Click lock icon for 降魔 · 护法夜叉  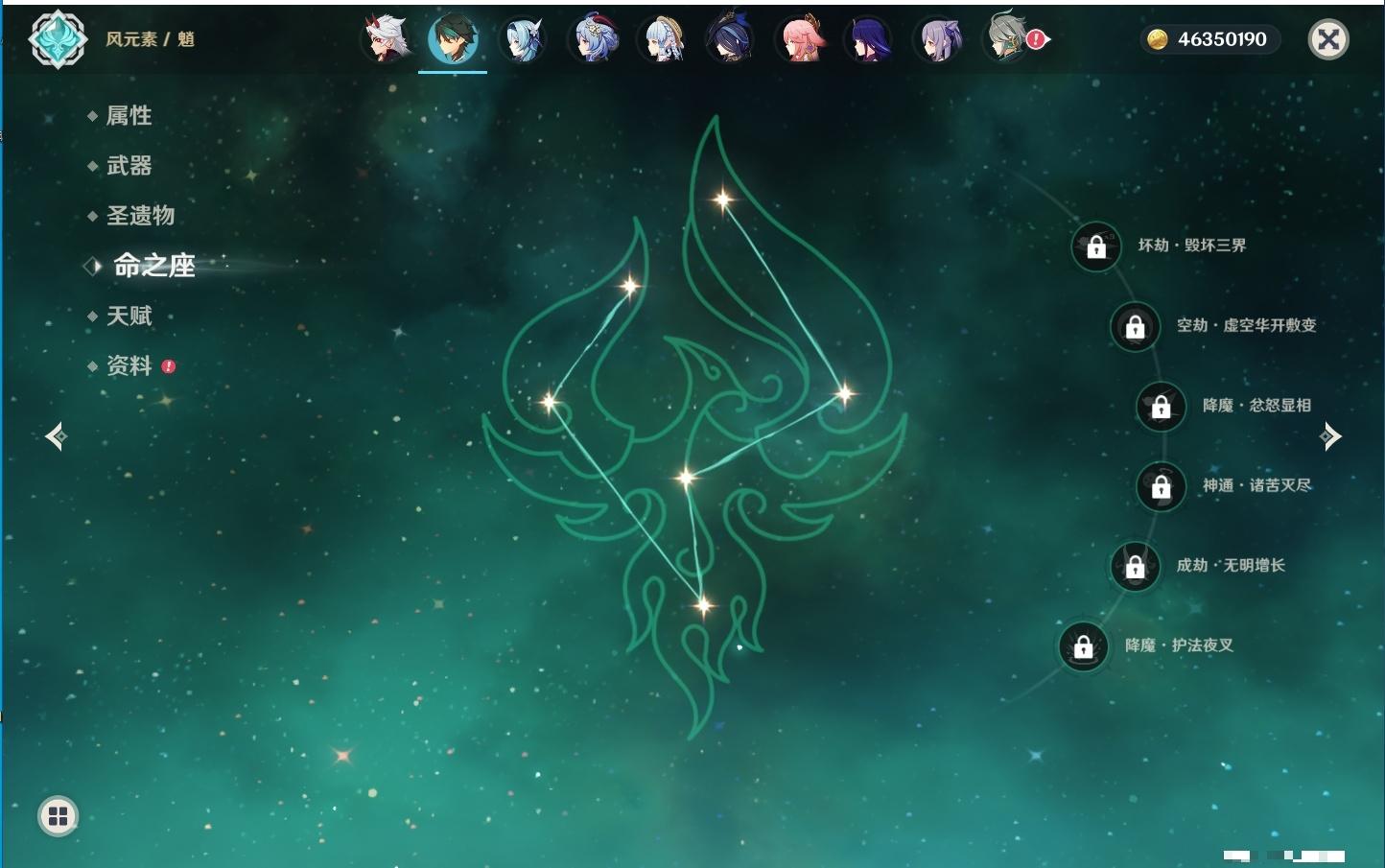[1083, 646]
